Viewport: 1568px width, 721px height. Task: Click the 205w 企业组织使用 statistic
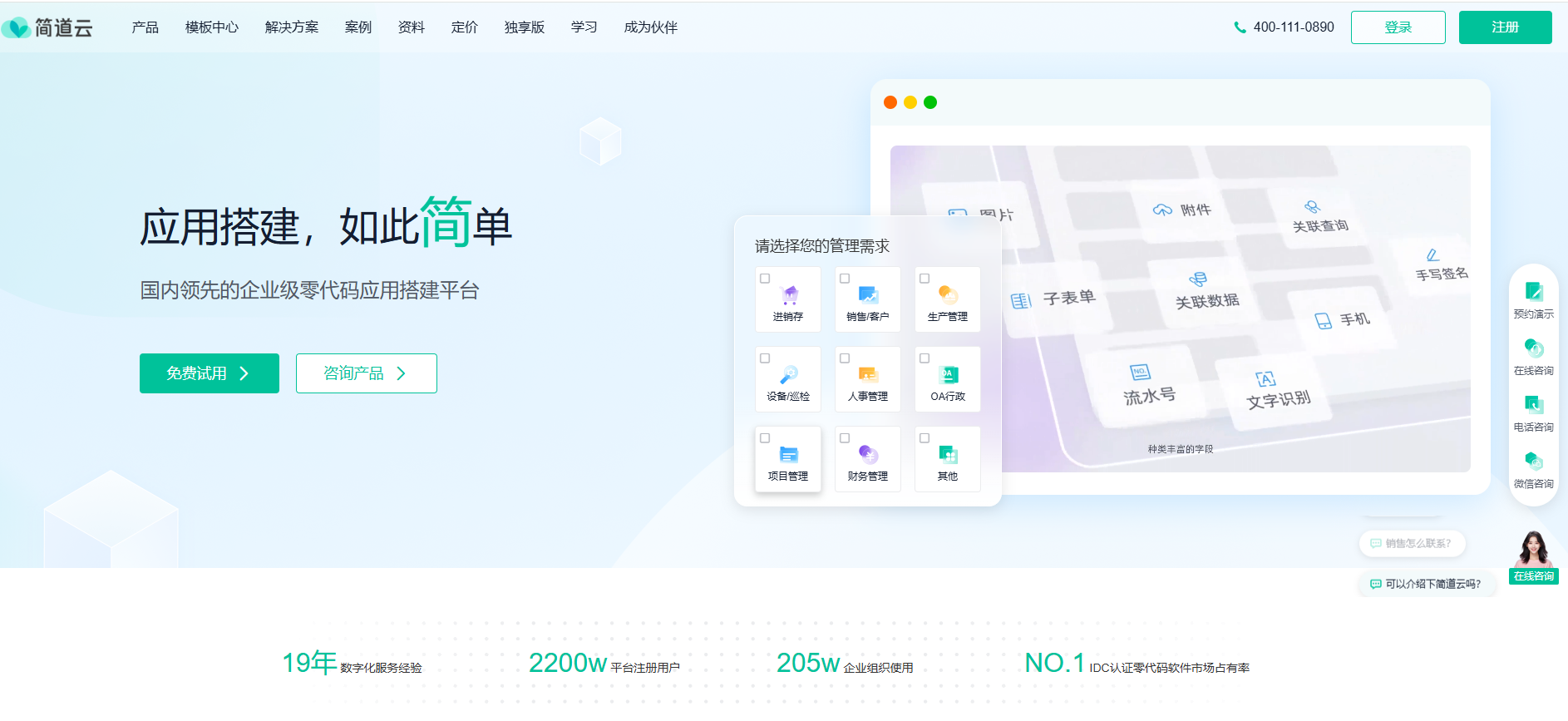tap(845, 664)
